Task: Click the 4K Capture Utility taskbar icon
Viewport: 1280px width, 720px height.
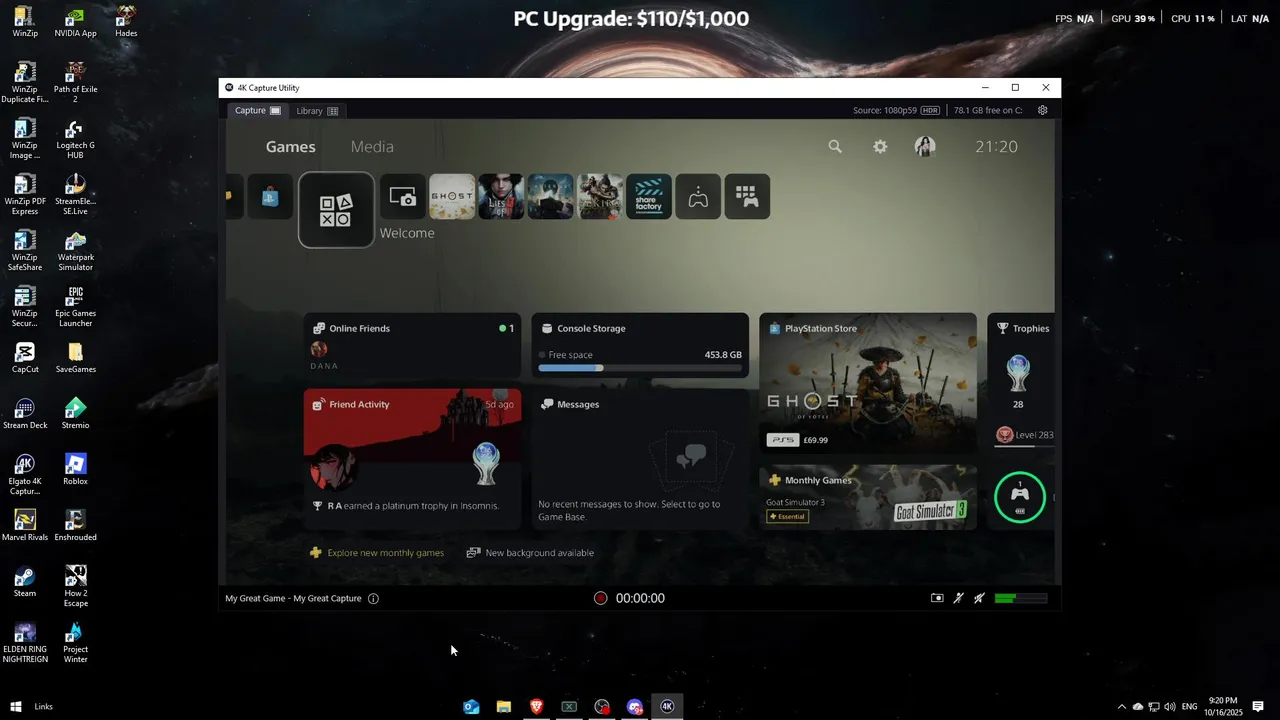Action: 667,707
